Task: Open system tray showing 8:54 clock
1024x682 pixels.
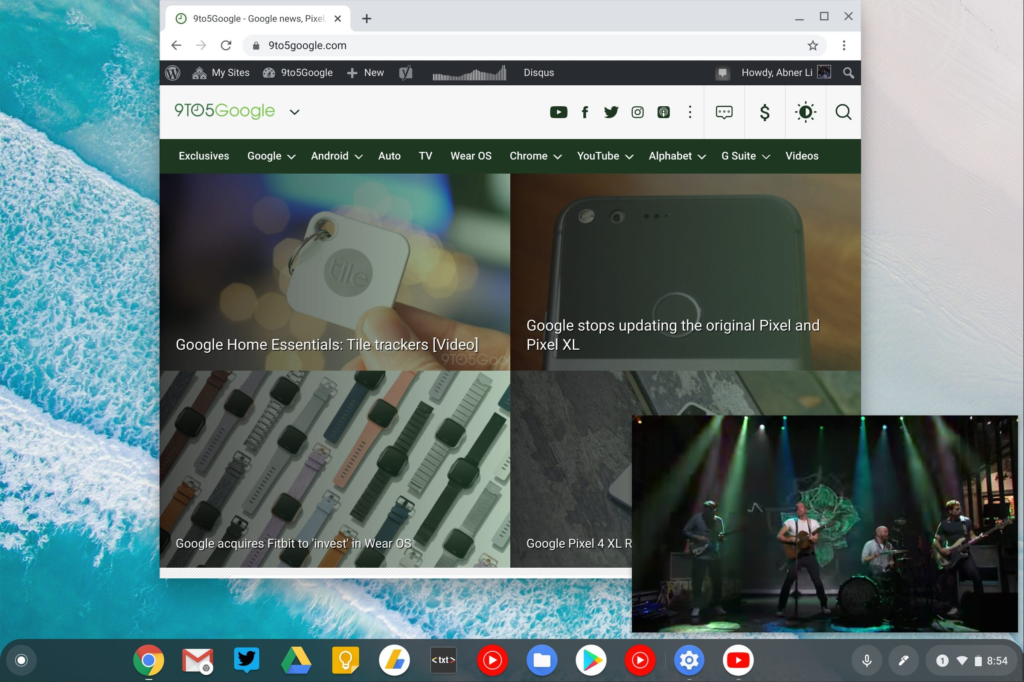Action: click(973, 660)
